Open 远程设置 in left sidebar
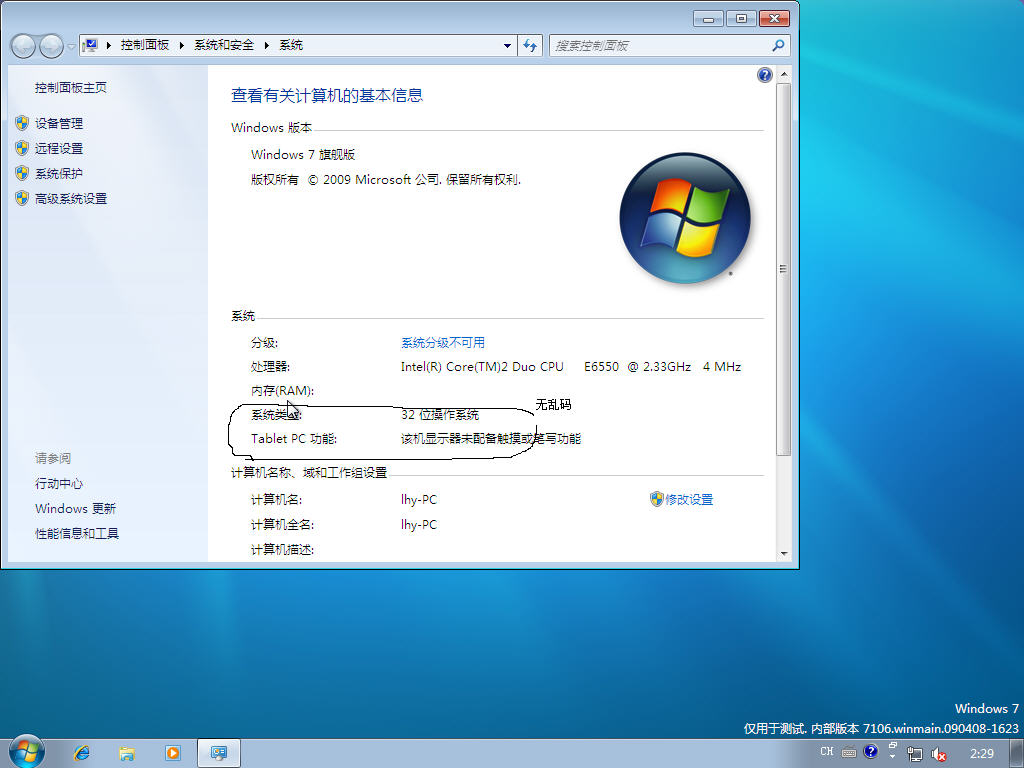 tap(59, 148)
